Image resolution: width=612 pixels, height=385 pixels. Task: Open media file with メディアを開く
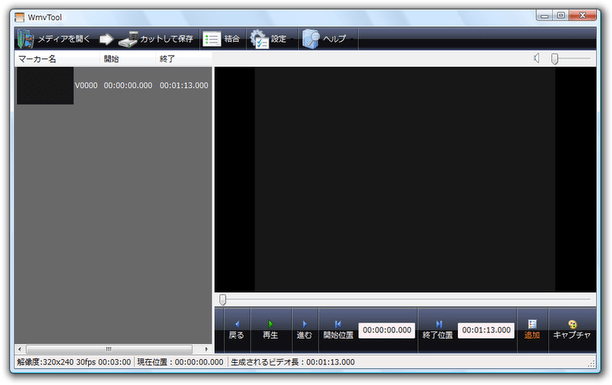53,39
